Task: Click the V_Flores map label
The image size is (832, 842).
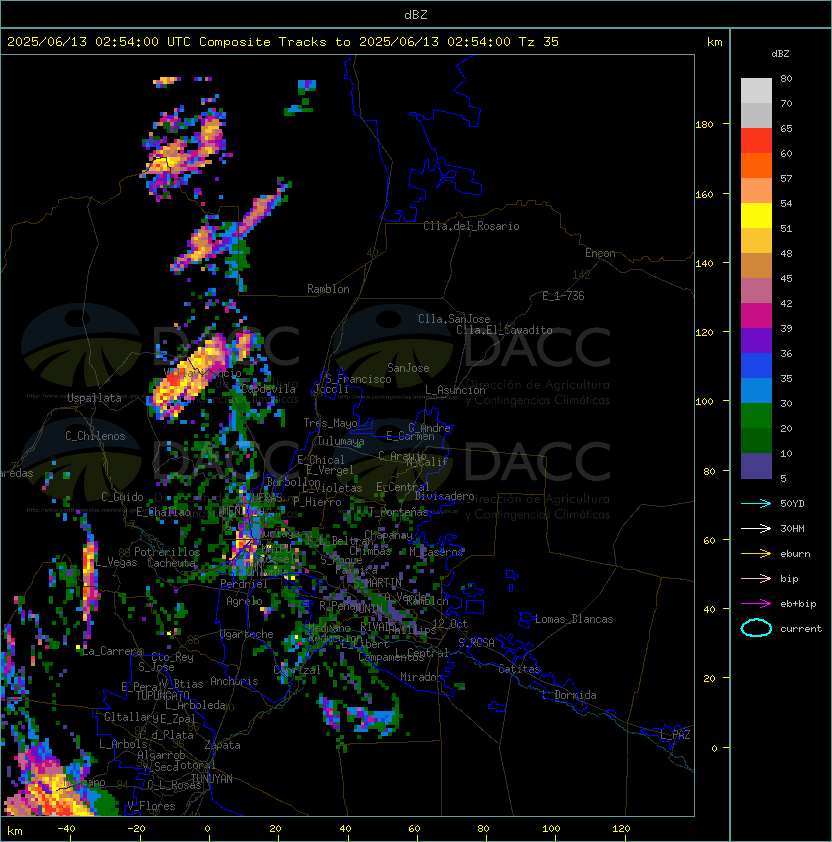Action: [151, 806]
